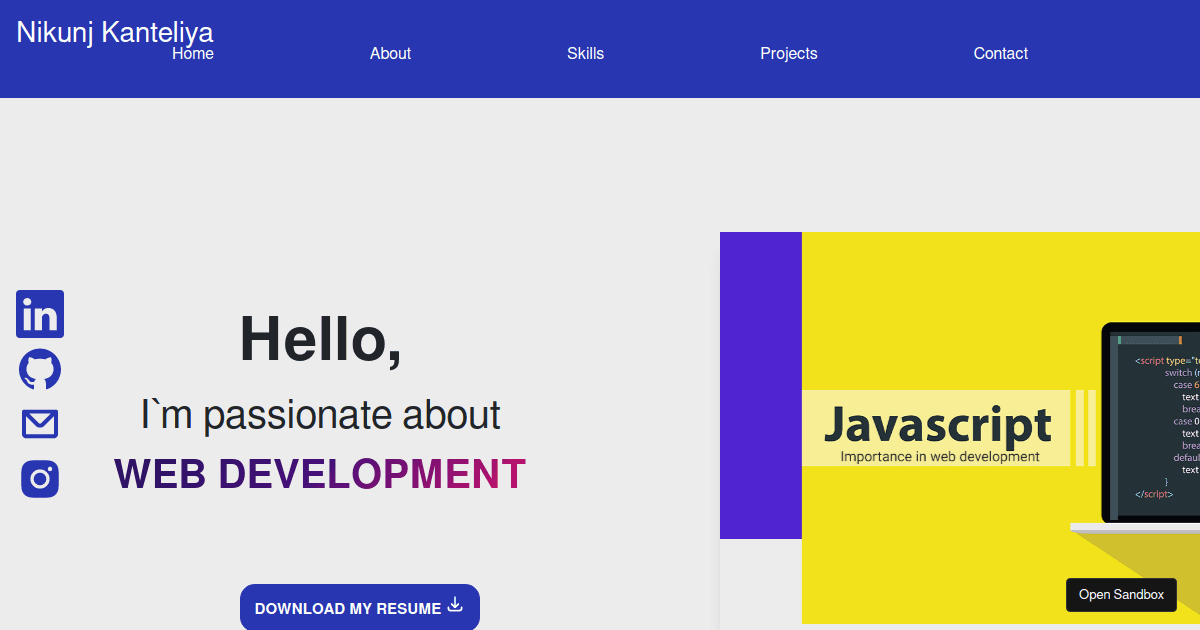Go to the Skills section
The image size is (1200, 630).
(x=585, y=53)
